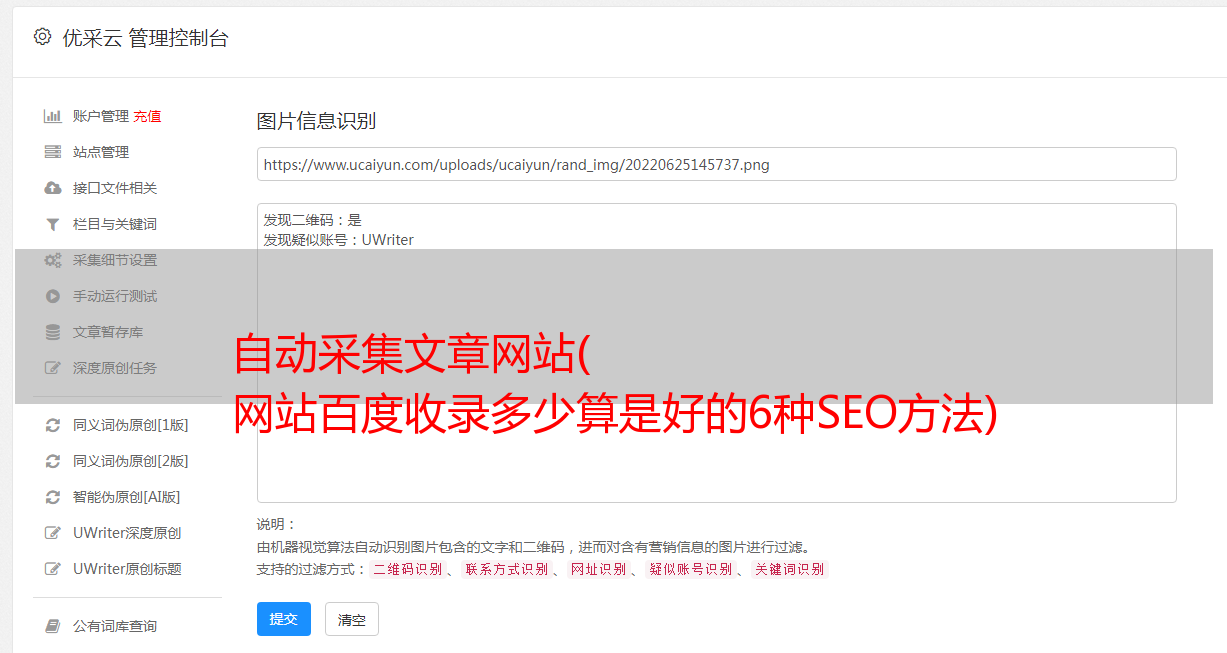Click the edit icon beside UWriter深度原创
The width and height of the screenshot is (1227, 653).
pyautogui.click(x=53, y=533)
